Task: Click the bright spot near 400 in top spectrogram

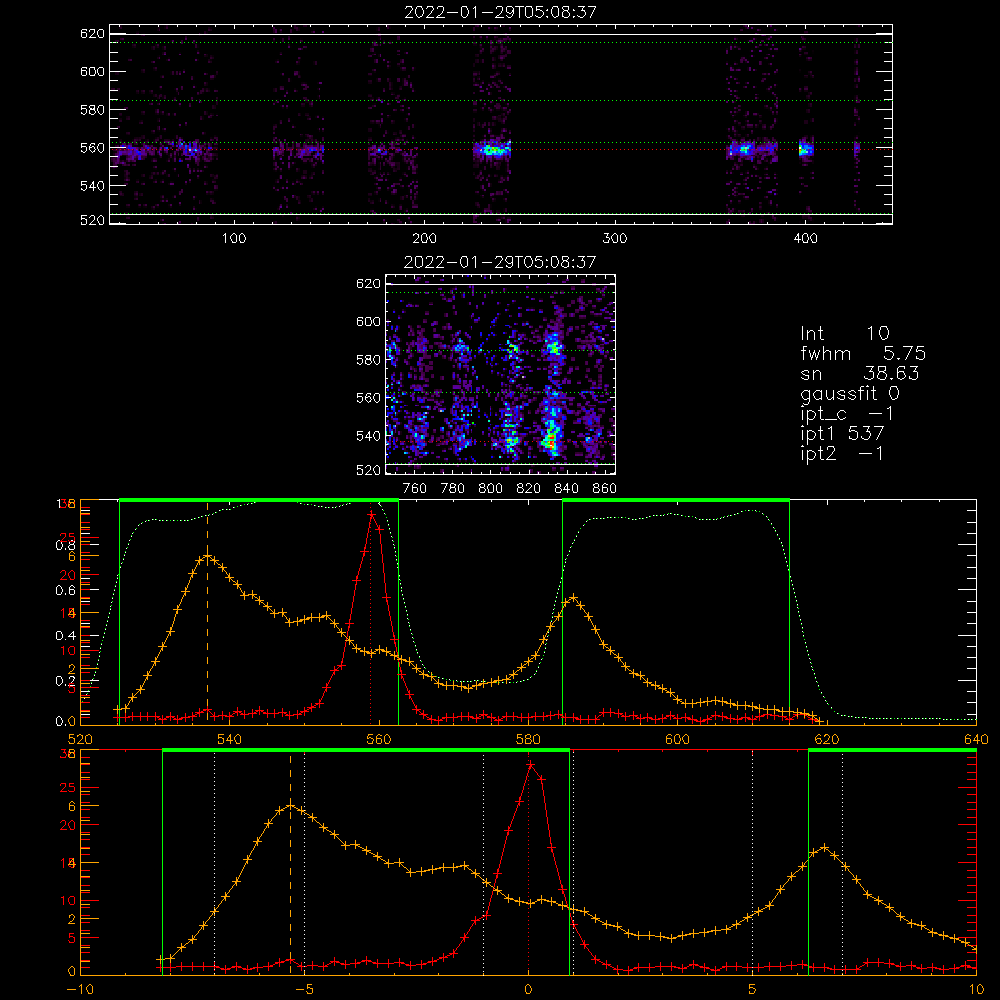Action: tap(805, 150)
